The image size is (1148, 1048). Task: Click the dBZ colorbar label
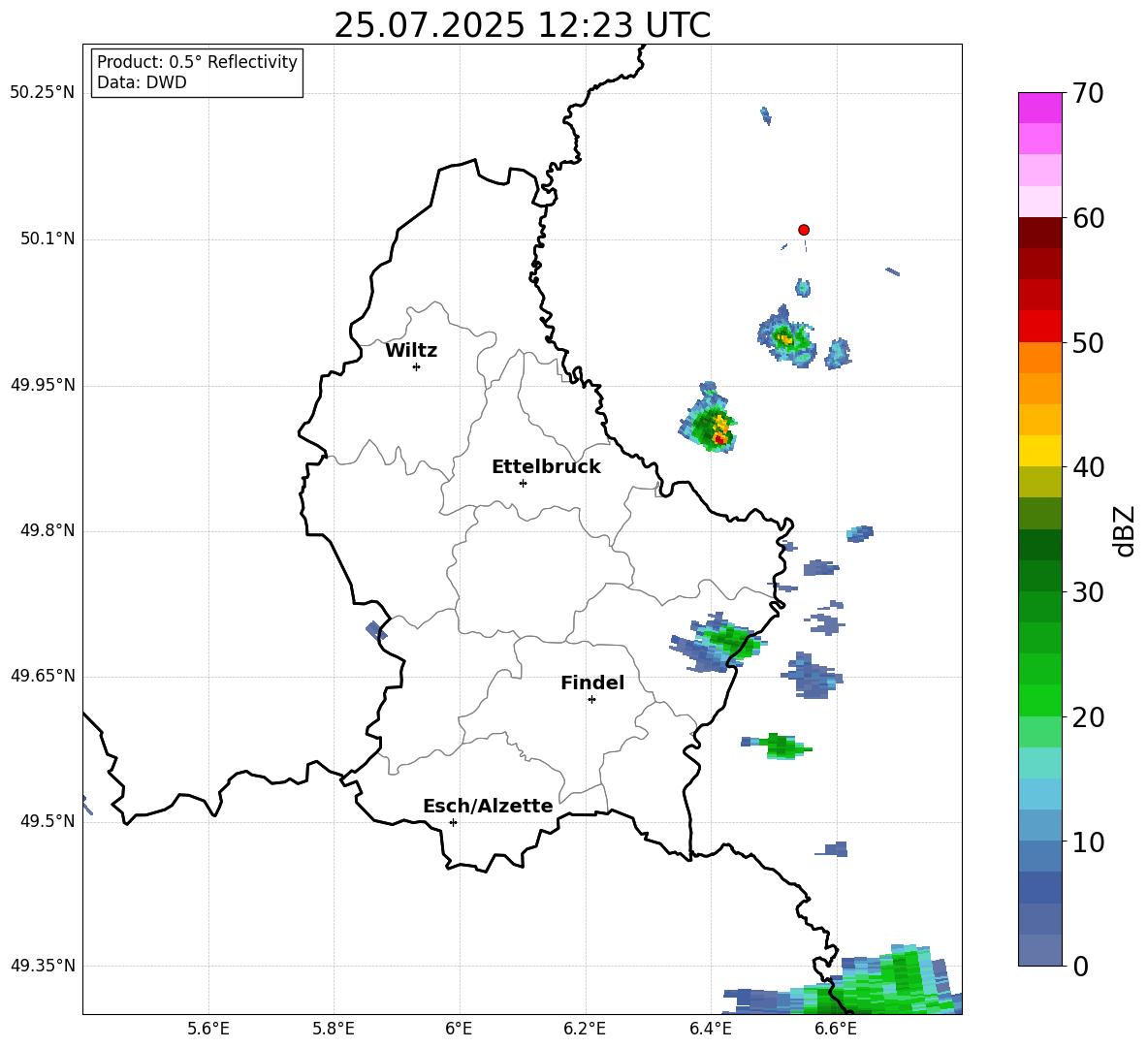[x=1123, y=530]
